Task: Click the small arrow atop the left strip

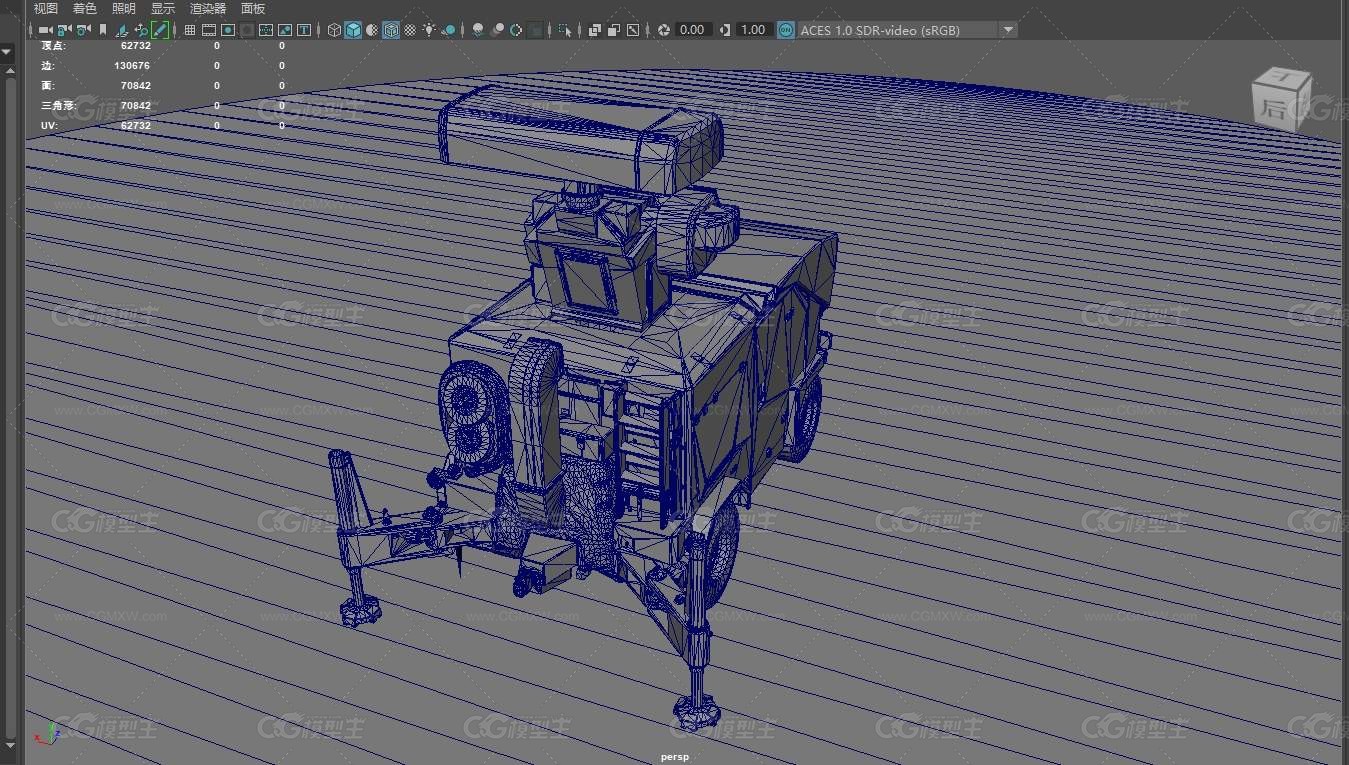Action: point(7,51)
